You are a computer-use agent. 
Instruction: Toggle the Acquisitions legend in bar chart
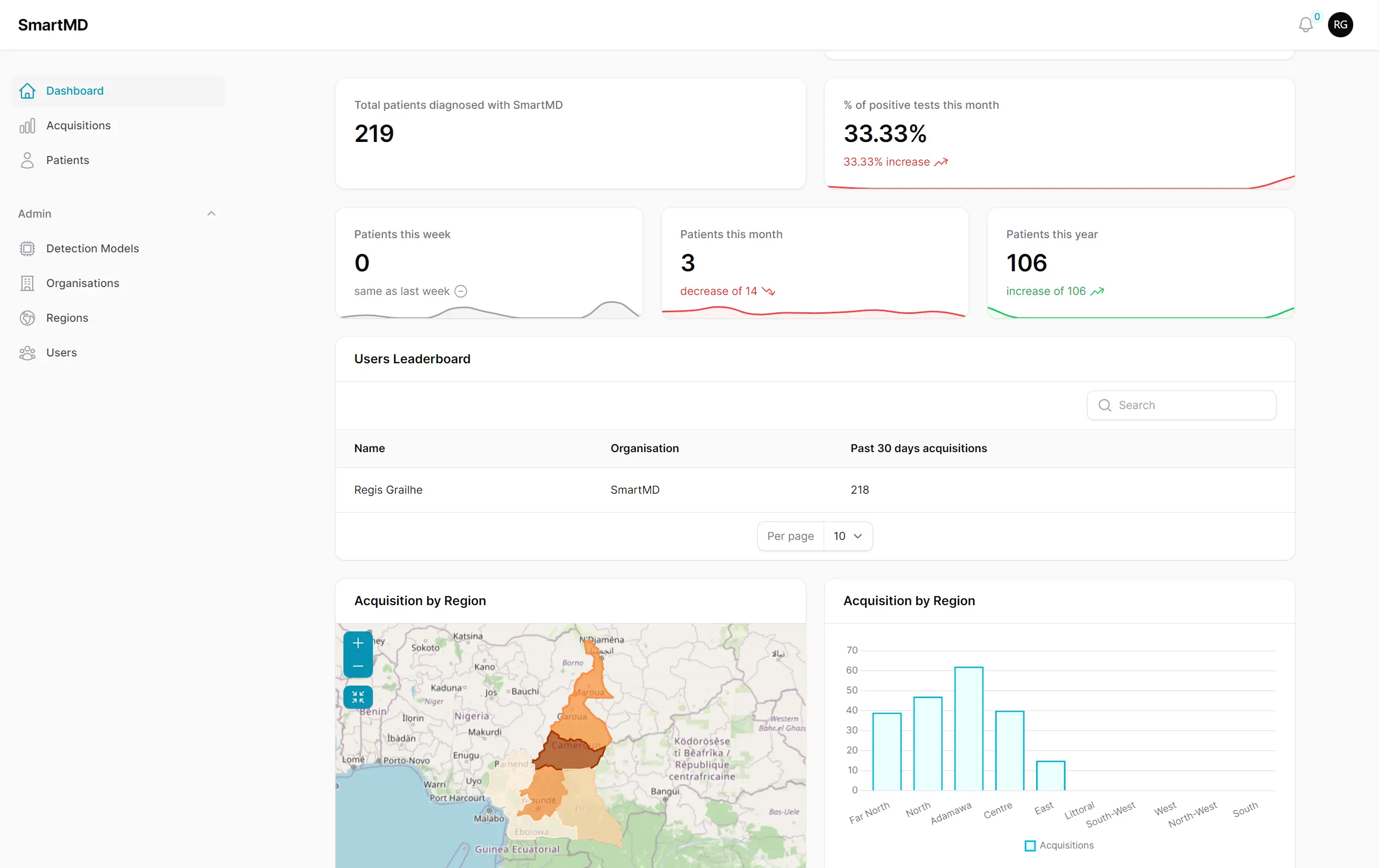(x=1059, y=846)
